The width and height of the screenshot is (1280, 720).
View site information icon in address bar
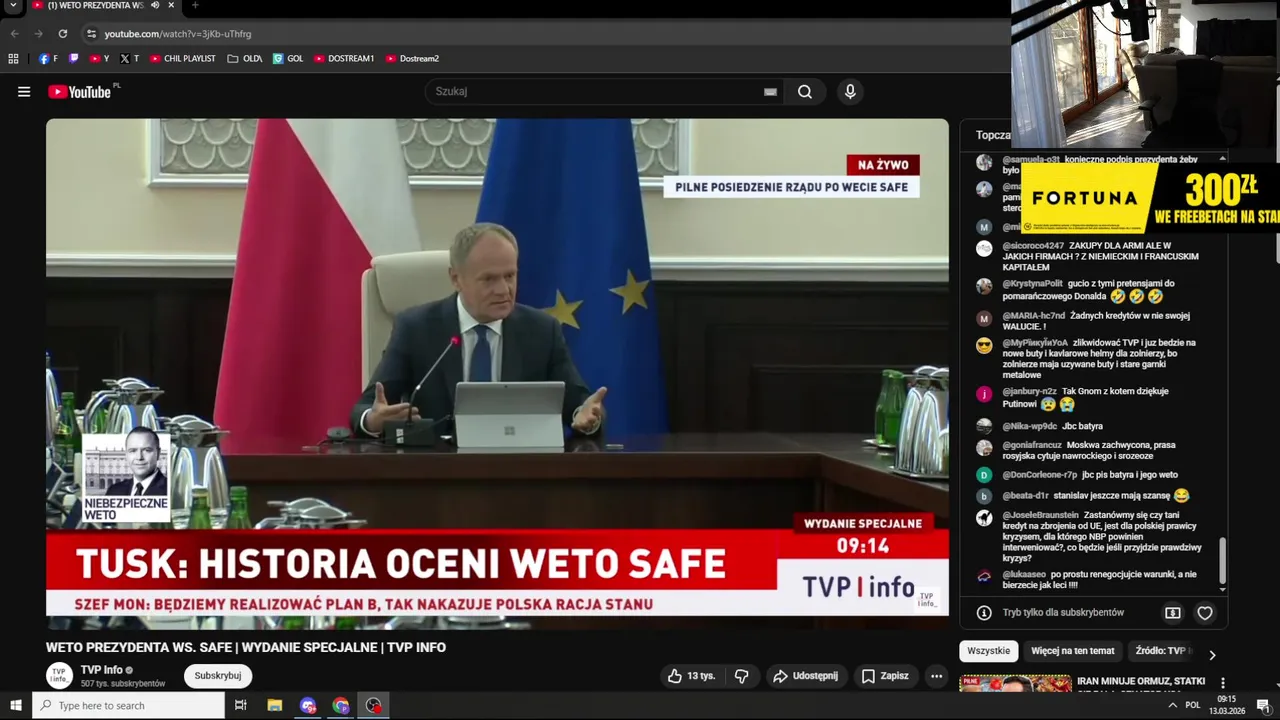click(91, 34)
